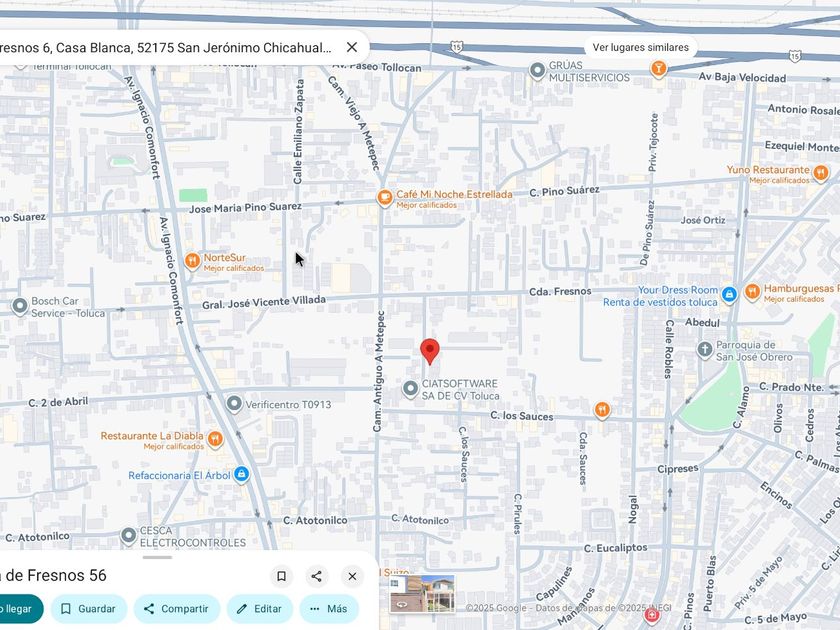Select the Verificentro T0913 marker icon

tap(234, 403)
